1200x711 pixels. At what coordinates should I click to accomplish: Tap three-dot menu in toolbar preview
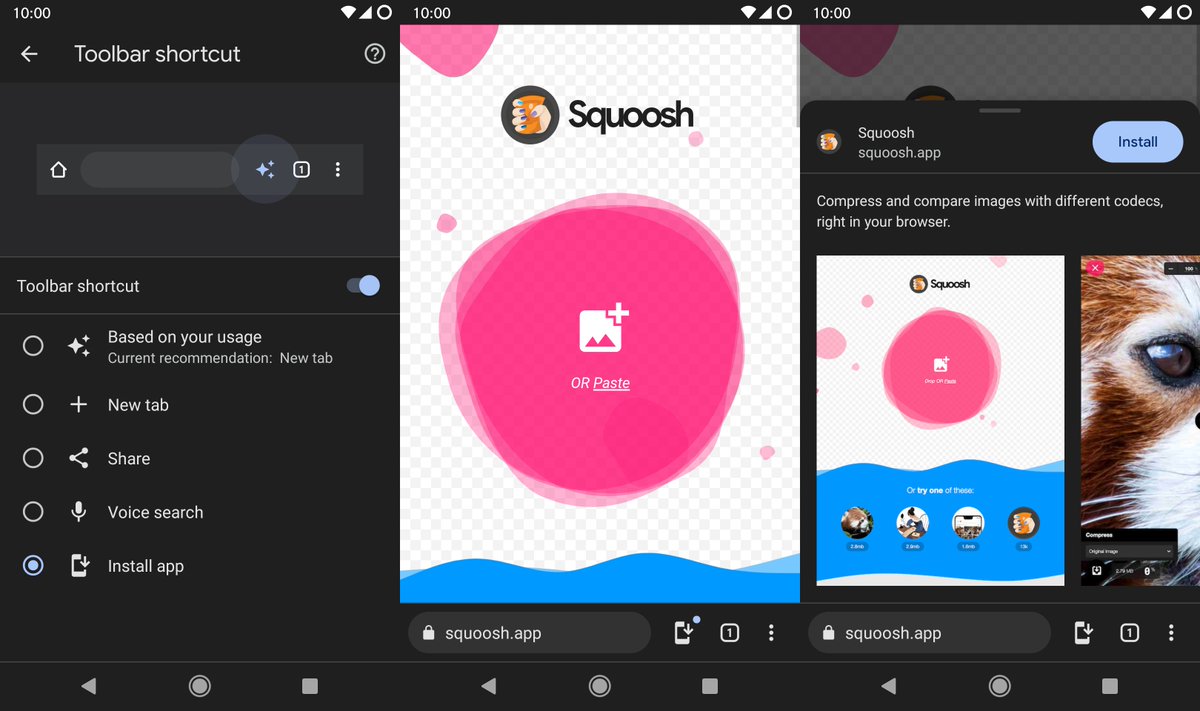tap(338, 170)
